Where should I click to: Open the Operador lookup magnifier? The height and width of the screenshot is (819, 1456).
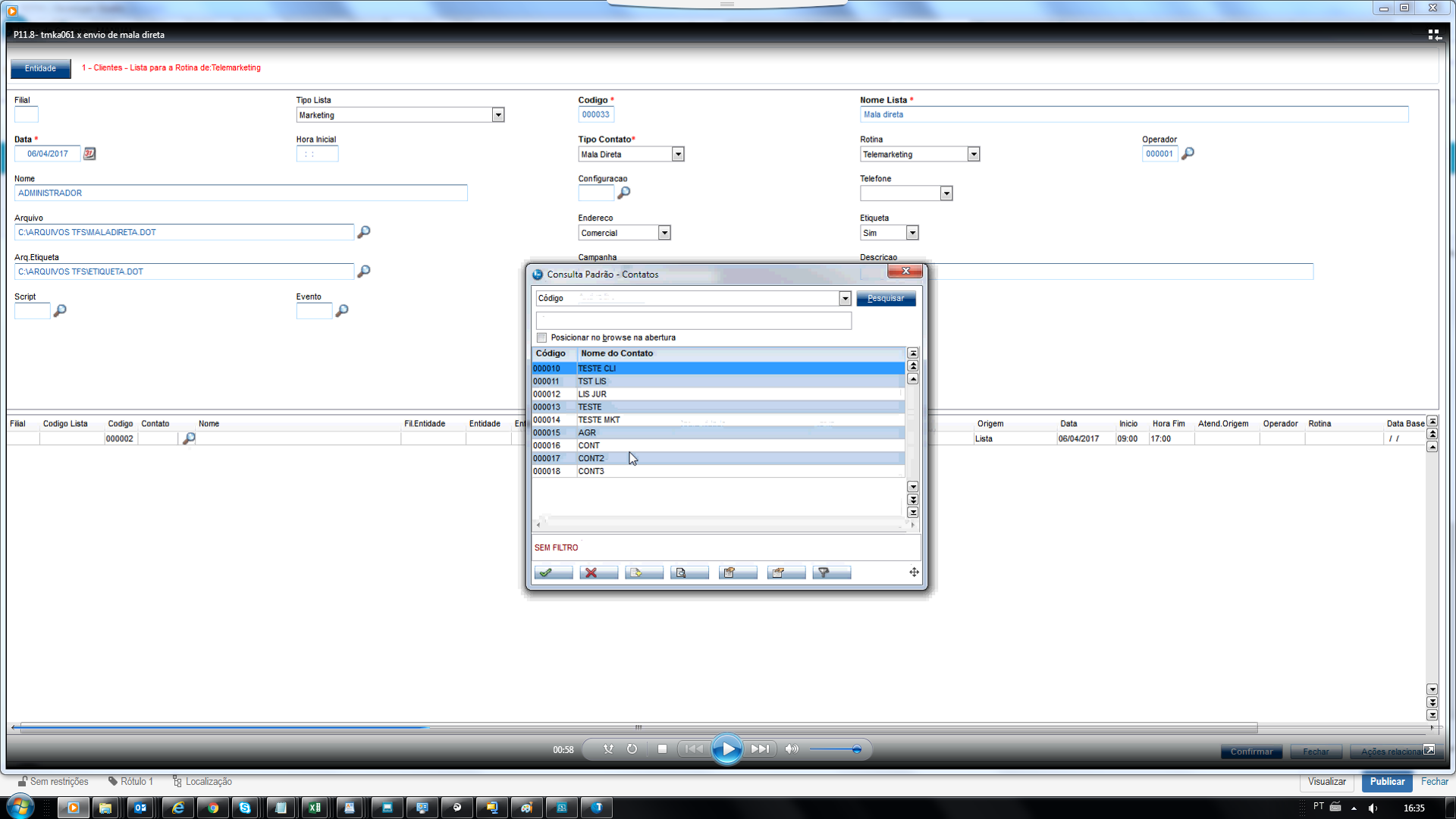[x=1188, y=154]
